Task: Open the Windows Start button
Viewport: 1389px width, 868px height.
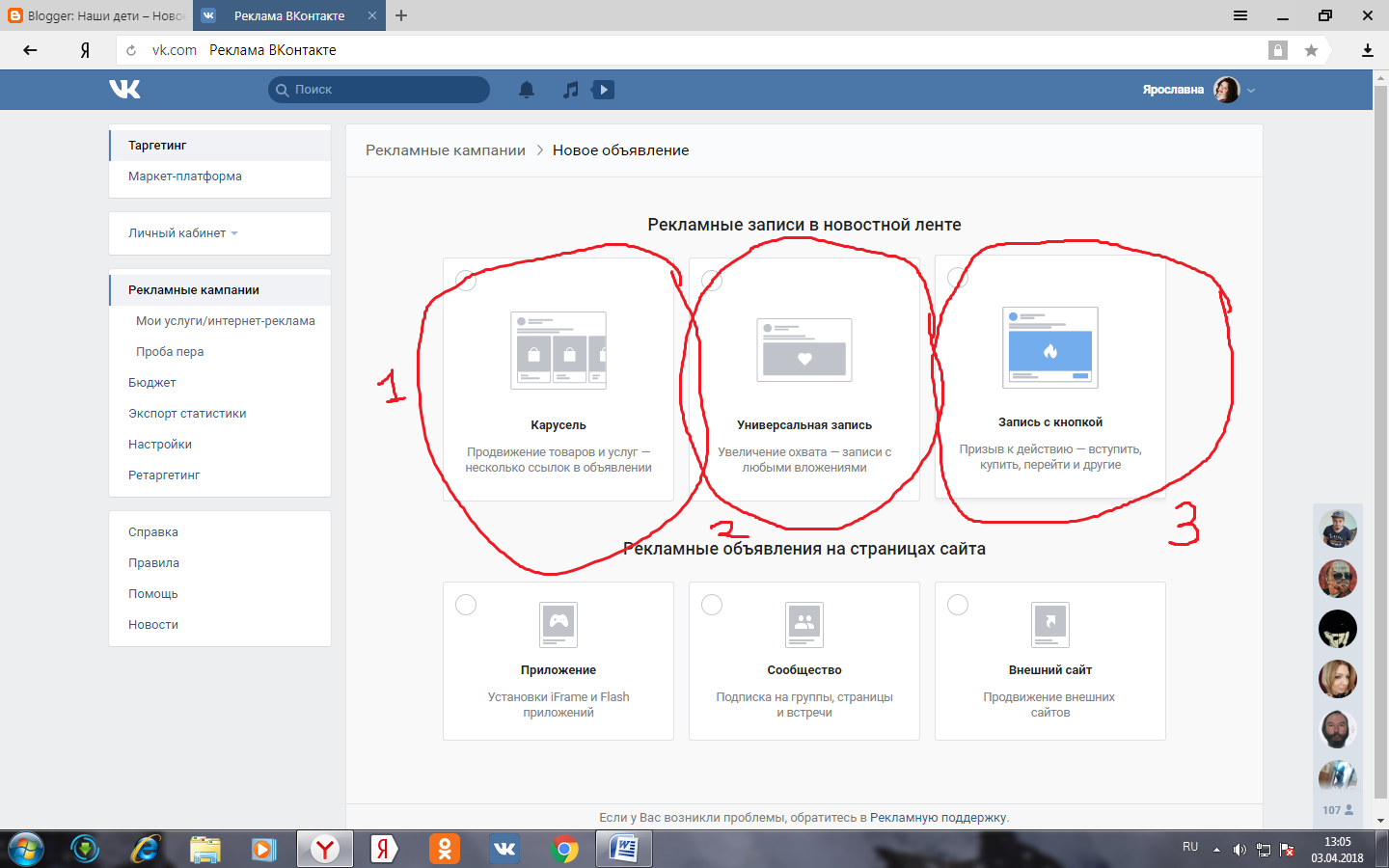Action: tap(25, 849)
